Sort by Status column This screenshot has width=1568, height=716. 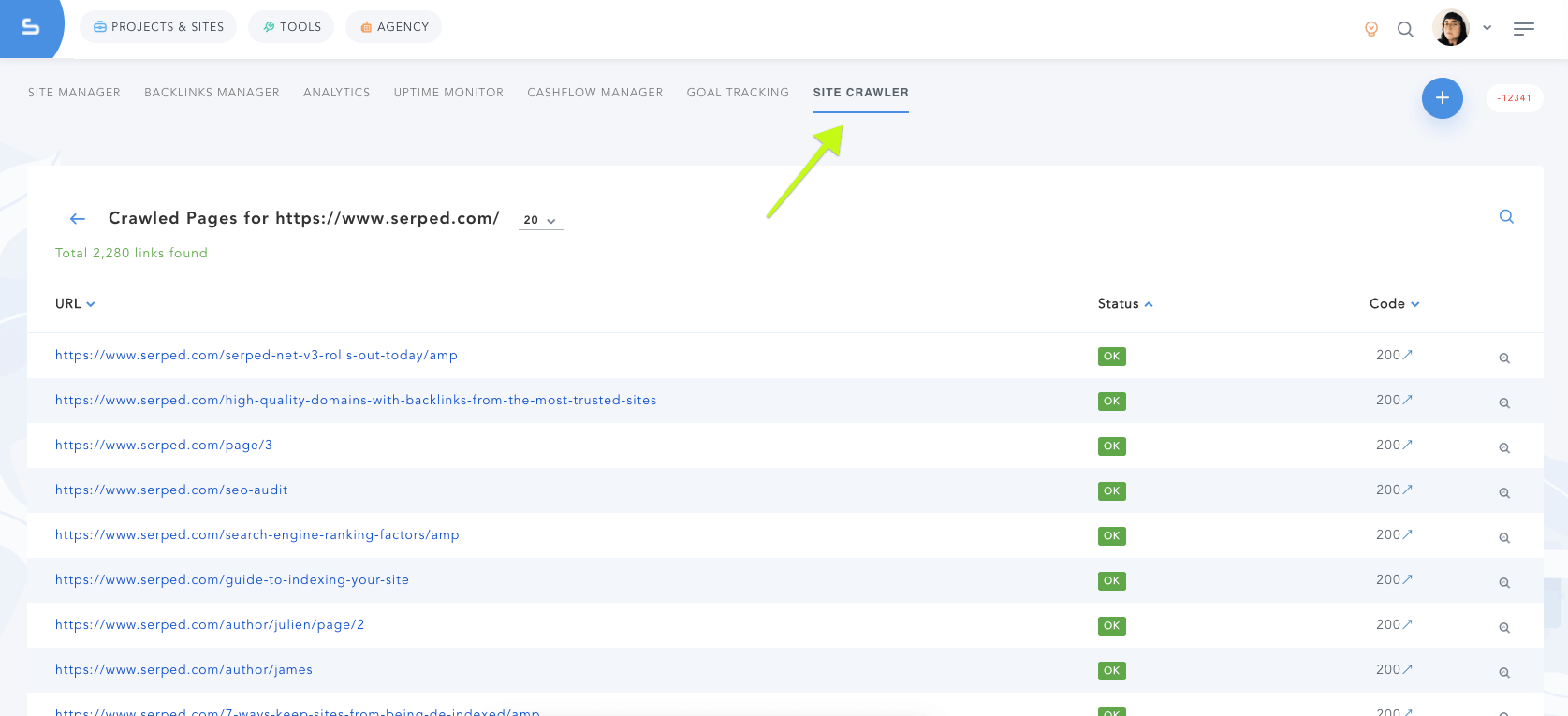(x=1125, y=304)
